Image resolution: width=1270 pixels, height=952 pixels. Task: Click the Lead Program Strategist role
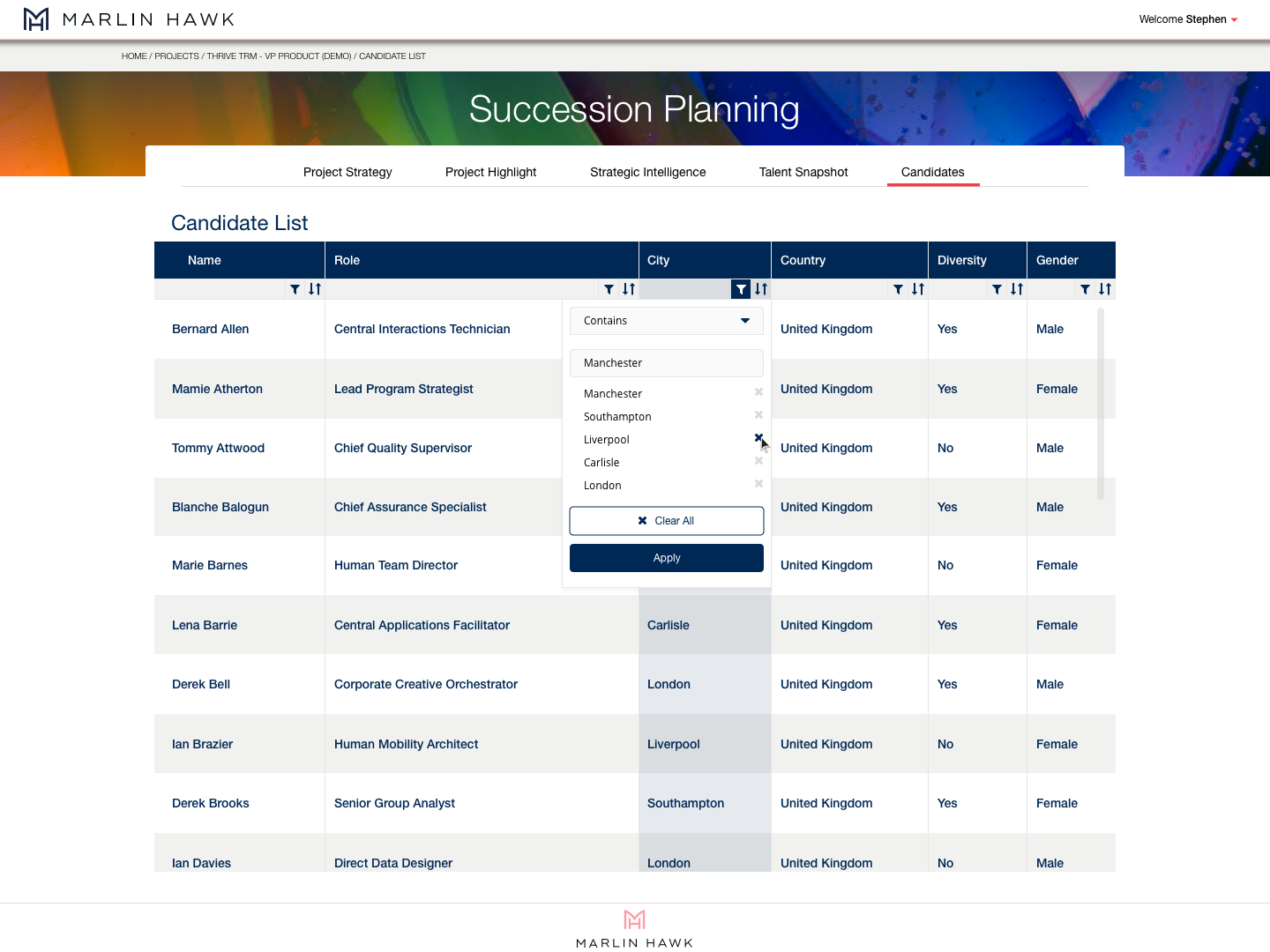[403, 390]
